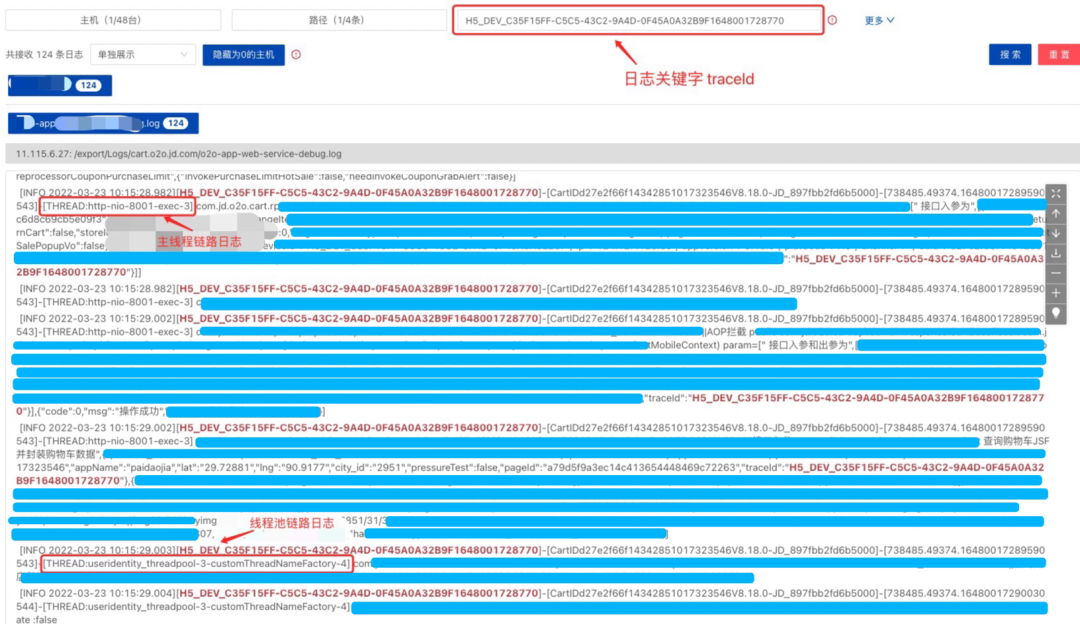Select the .log file tab with 124 count
The height and width of the screenshot is (624, 1080).
pos(103,123)
